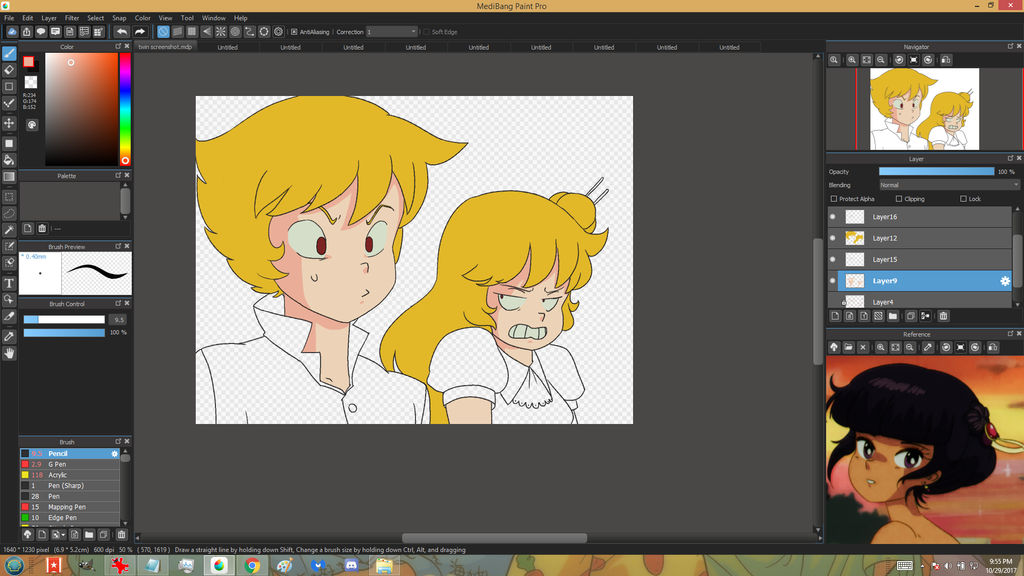Click the layer Opacity slider
The image size is (1024, 576).
(936, 172)
